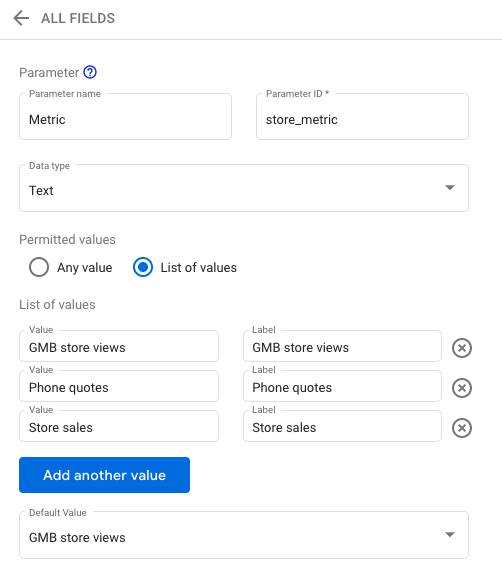502x566 pixels.
Task: Go back with the arrow icon
Action: (21, 18)
